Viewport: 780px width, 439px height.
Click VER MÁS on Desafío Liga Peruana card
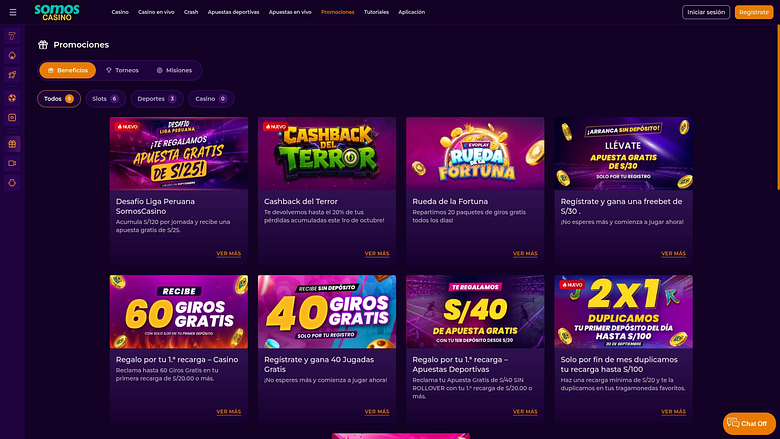tap(228, 254)
